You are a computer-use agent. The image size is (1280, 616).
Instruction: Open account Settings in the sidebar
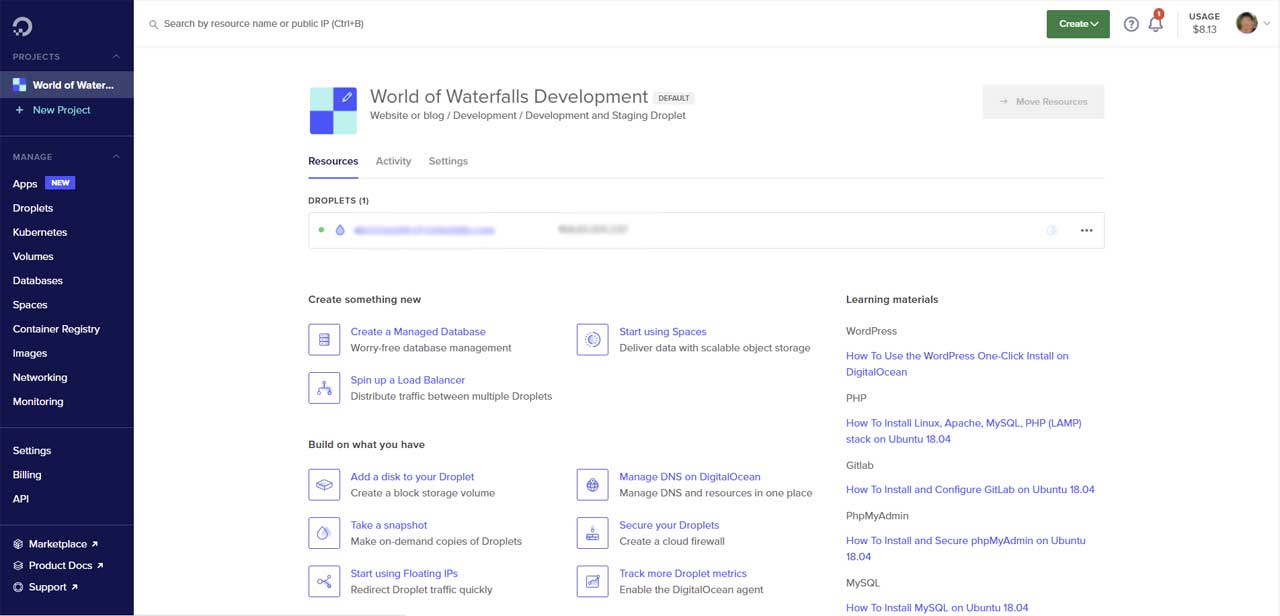(x=32, y=451)
